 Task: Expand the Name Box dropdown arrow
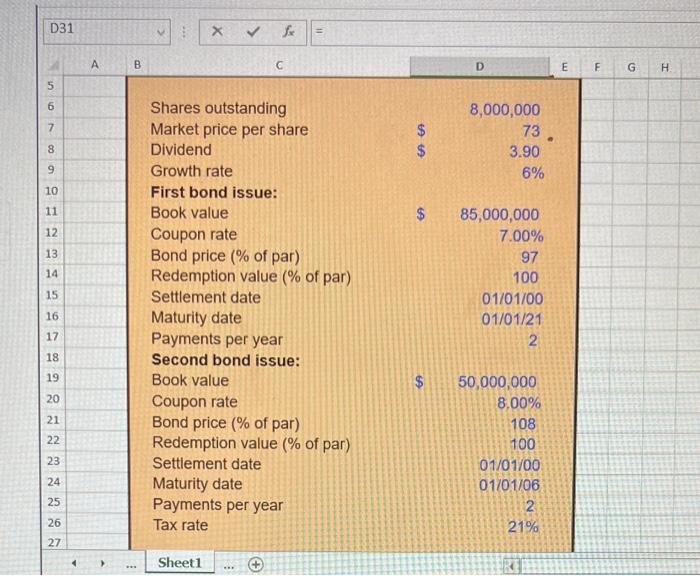161,32
